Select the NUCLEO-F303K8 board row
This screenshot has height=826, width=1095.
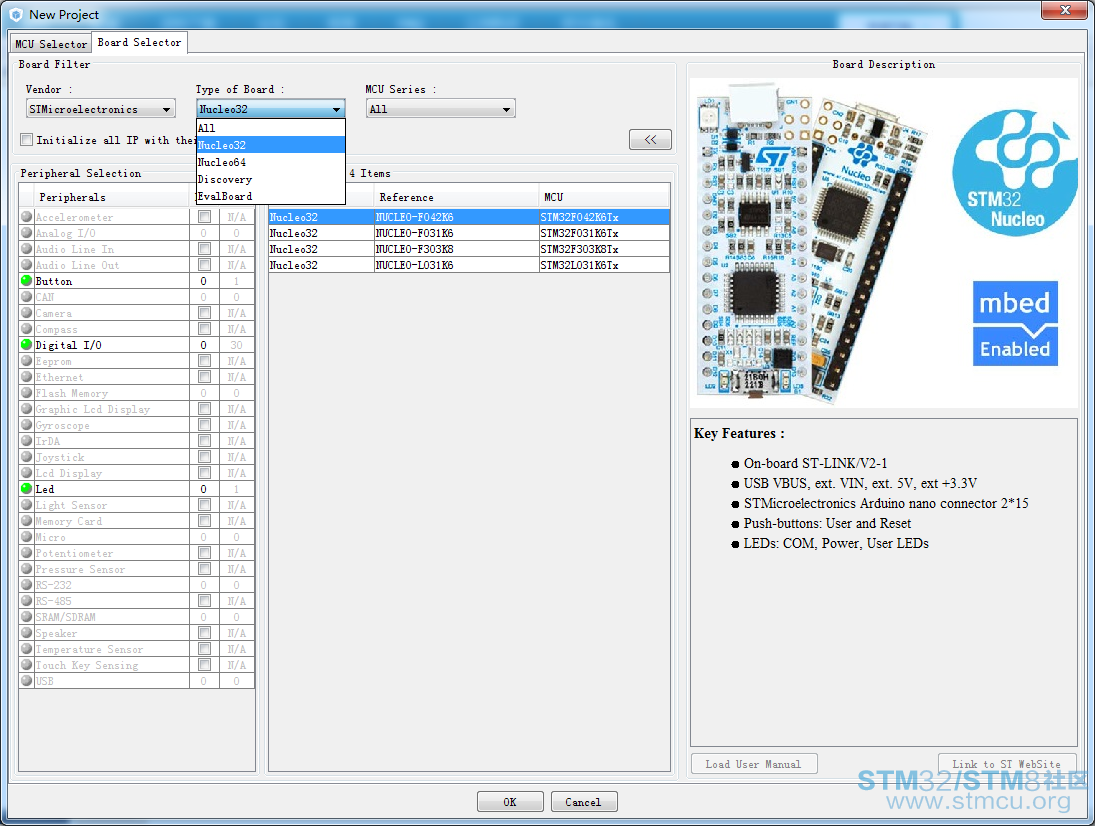(469, 249)
